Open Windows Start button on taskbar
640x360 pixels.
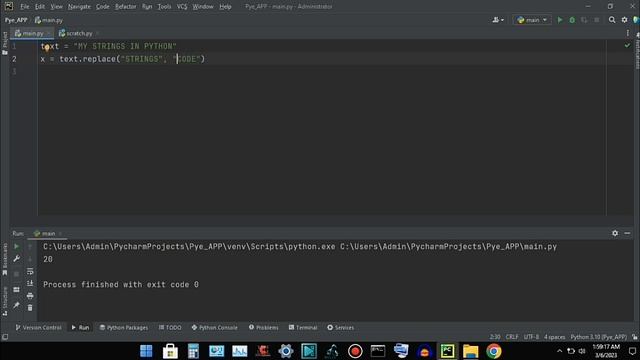tap(146, 351)
